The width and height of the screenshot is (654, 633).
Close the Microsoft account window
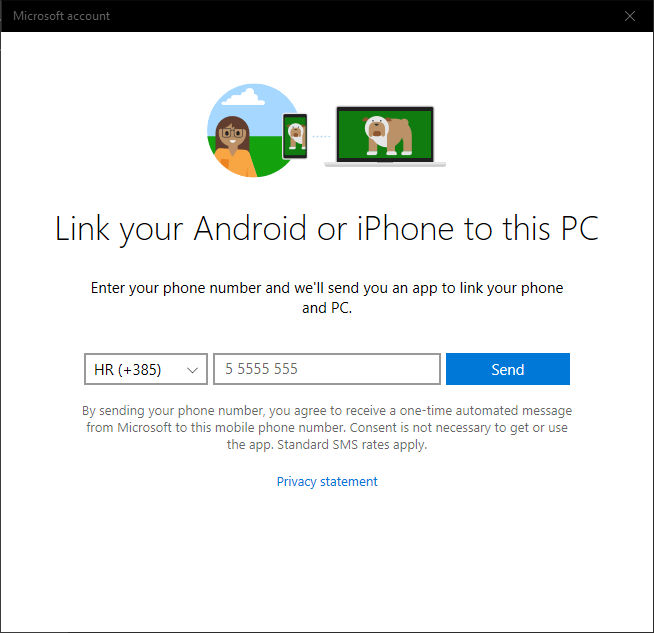coord(629,16)
